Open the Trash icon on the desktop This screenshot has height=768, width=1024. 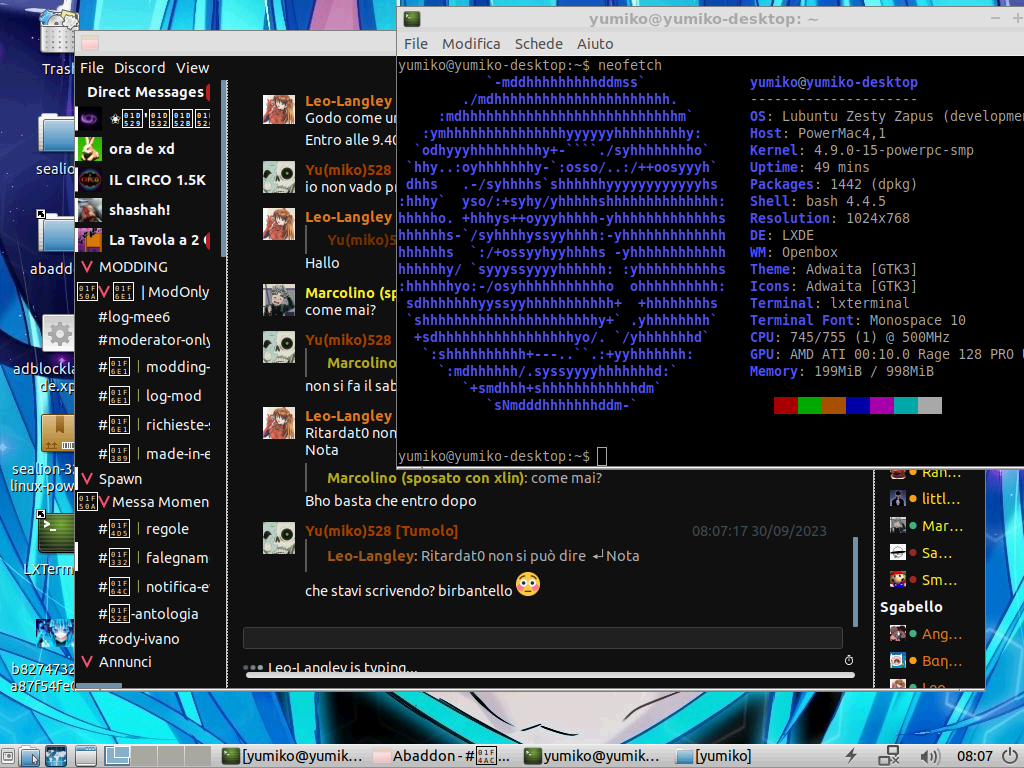(x=57, y=33)
